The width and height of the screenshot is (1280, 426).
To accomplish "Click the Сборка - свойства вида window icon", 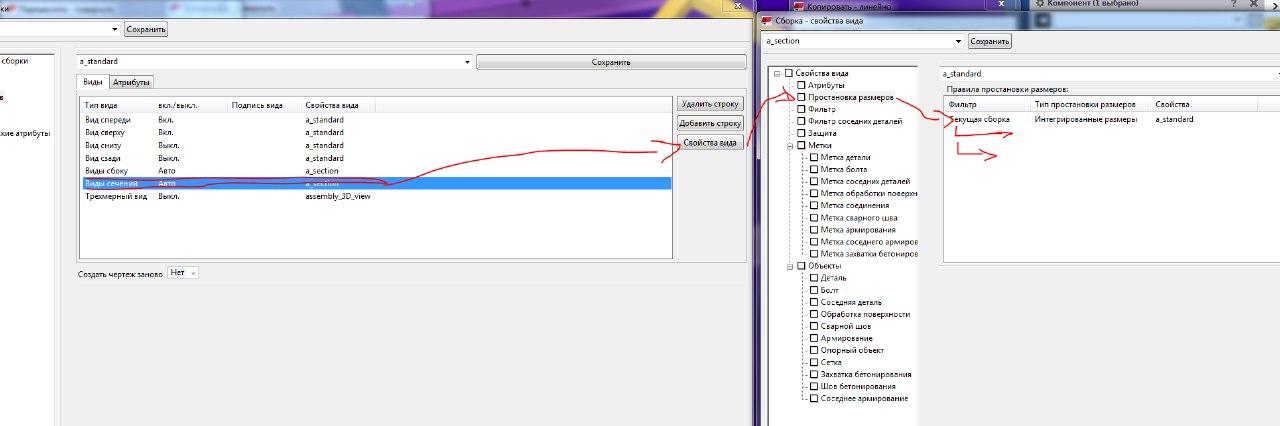I will pyautogui.click(x=767, y=21).
